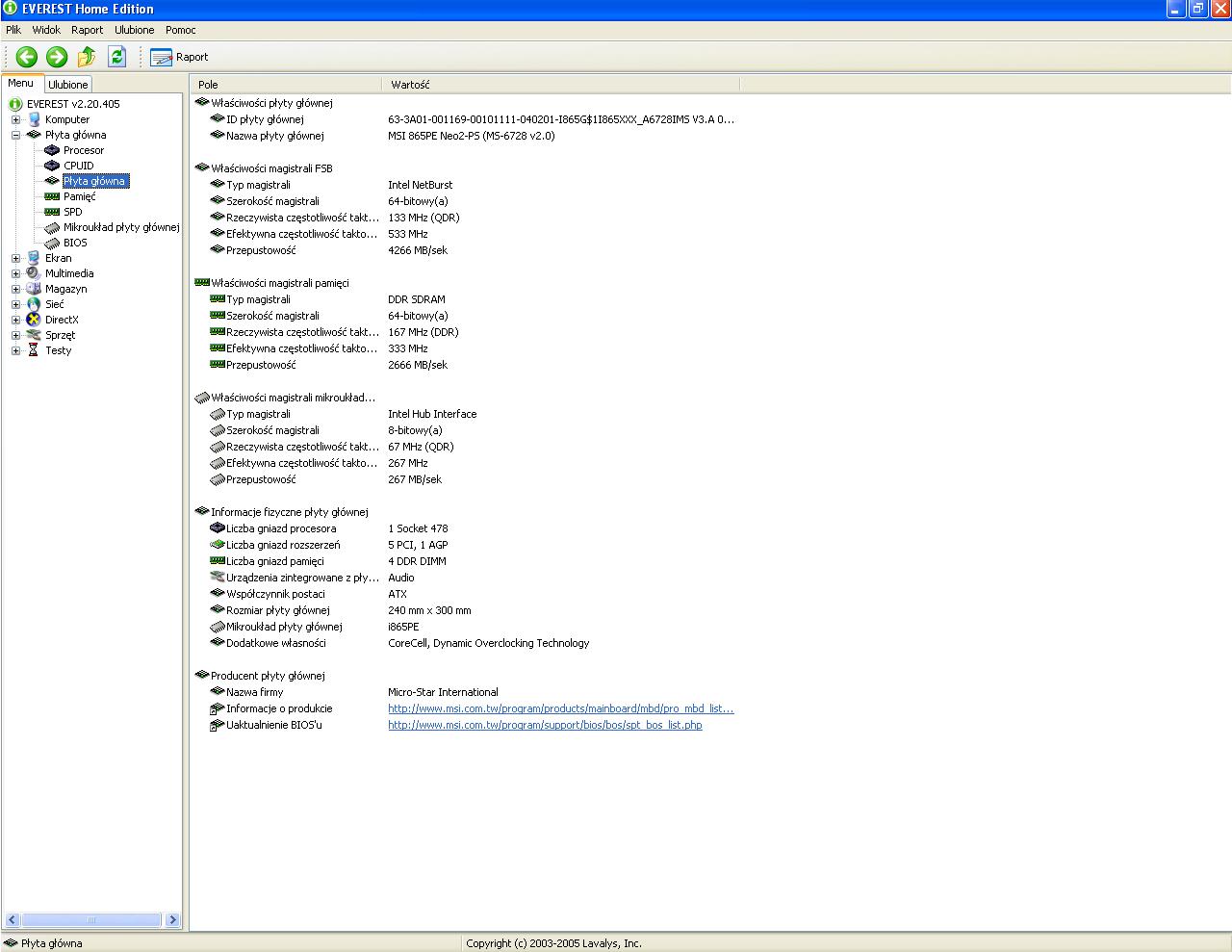The image size is (1232, 952).
Task: Click the green Back arrow toolbar icon
Action: [26, 57]
